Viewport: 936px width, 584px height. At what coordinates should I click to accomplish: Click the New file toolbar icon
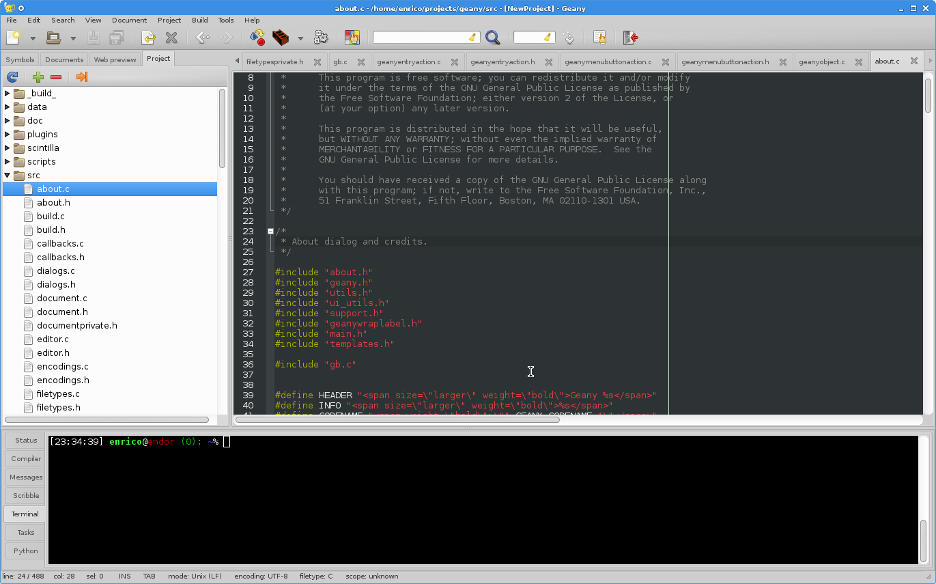point(13,38)
